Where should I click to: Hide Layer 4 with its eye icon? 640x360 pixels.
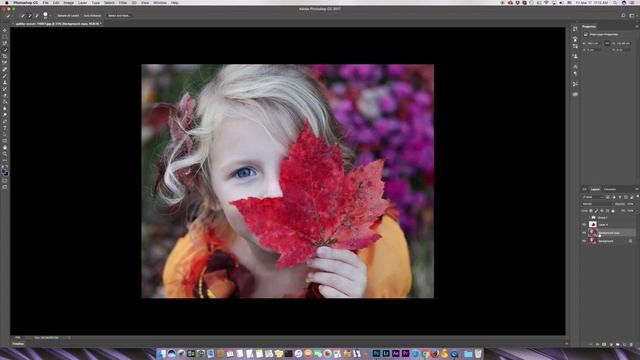point(584,224)
